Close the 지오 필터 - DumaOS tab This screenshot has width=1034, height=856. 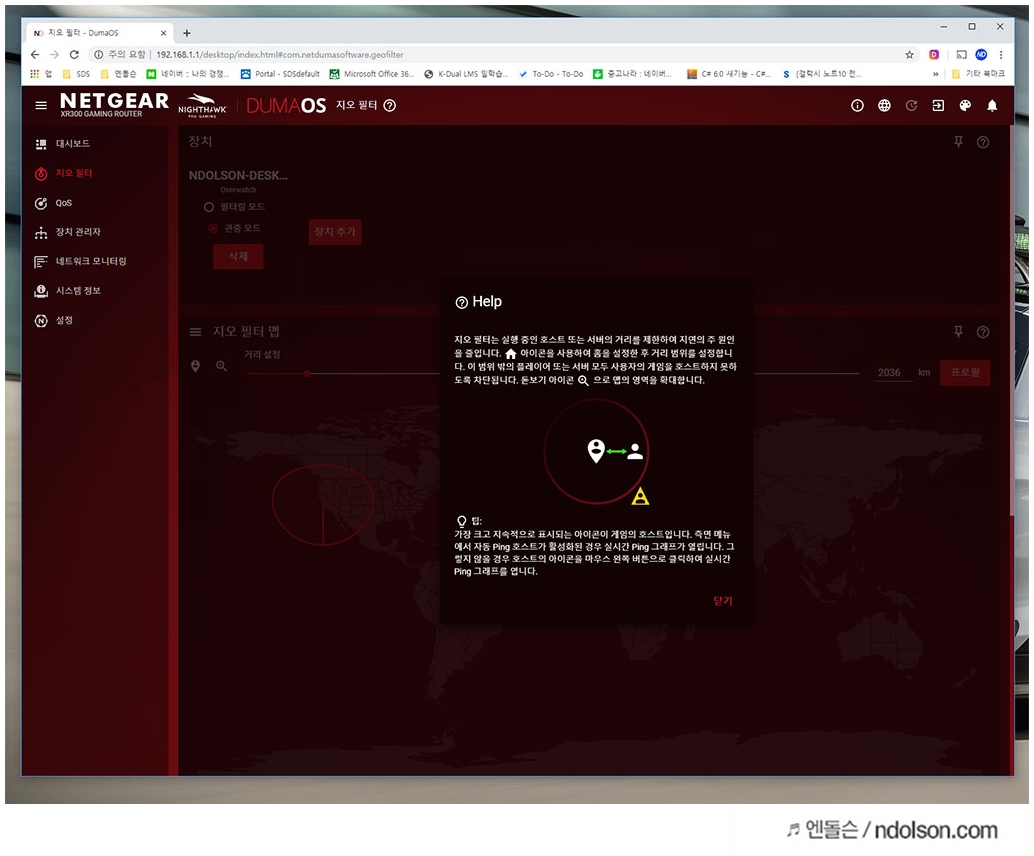click(164, 33)
